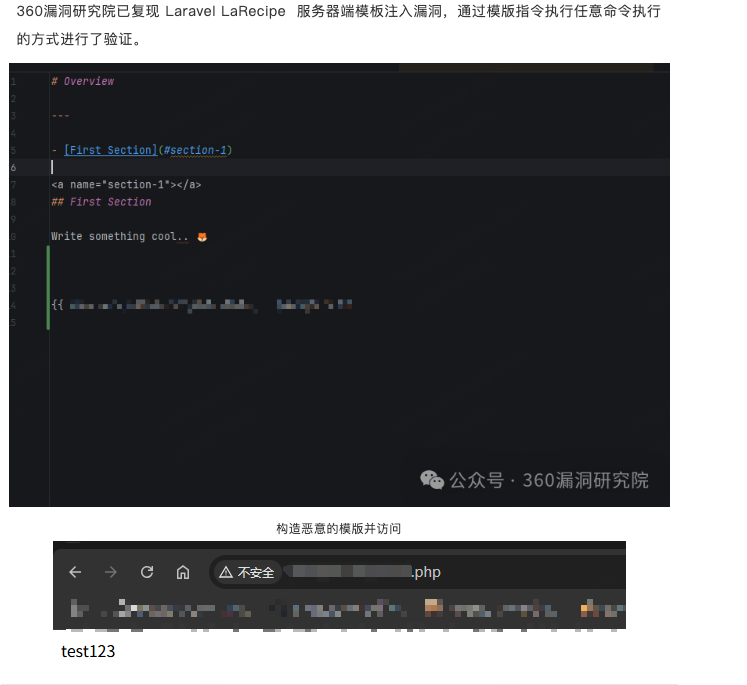Click the 'test123' output text

88,651
